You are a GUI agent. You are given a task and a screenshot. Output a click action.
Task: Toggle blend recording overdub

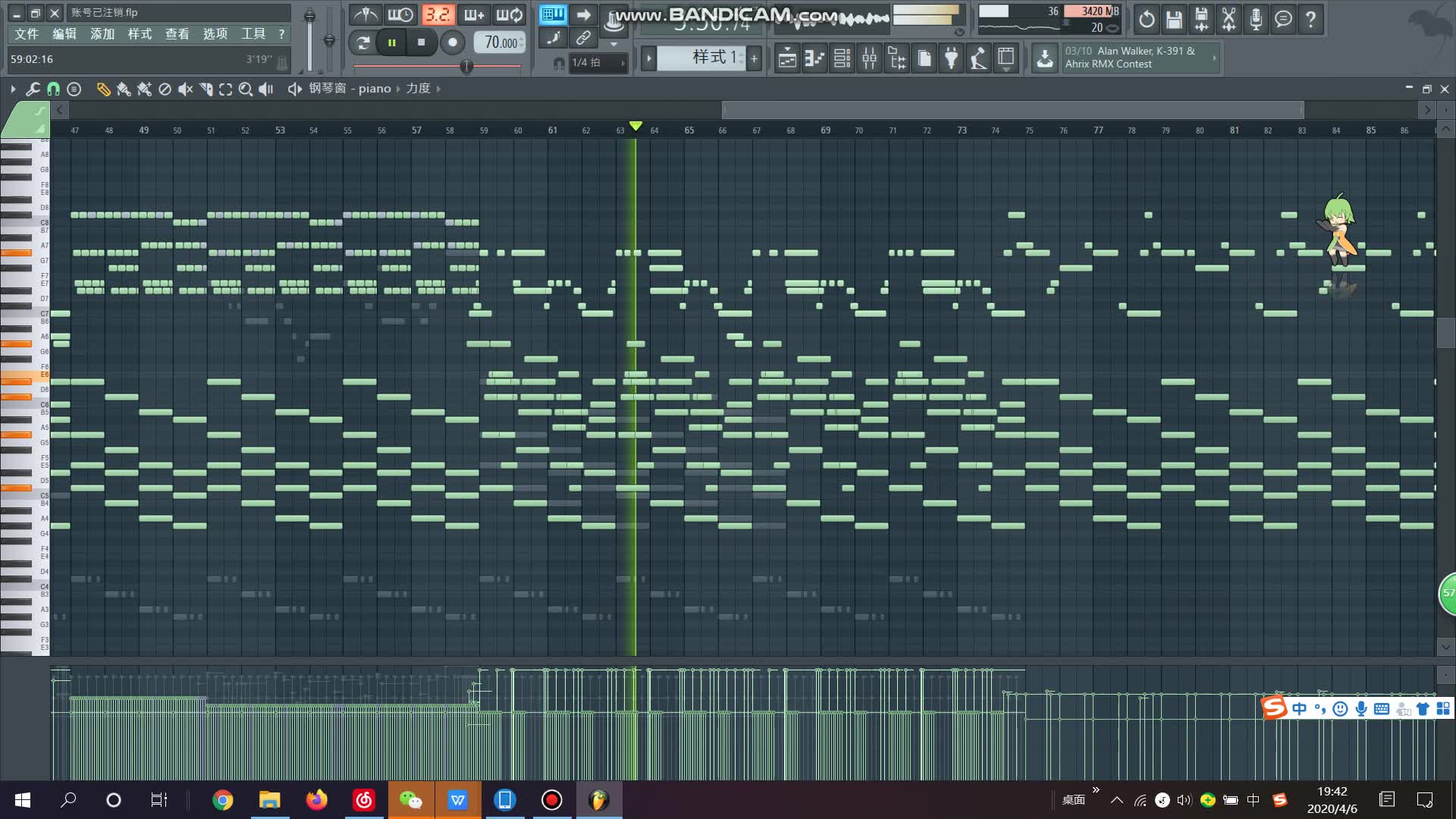coord(473,15)
